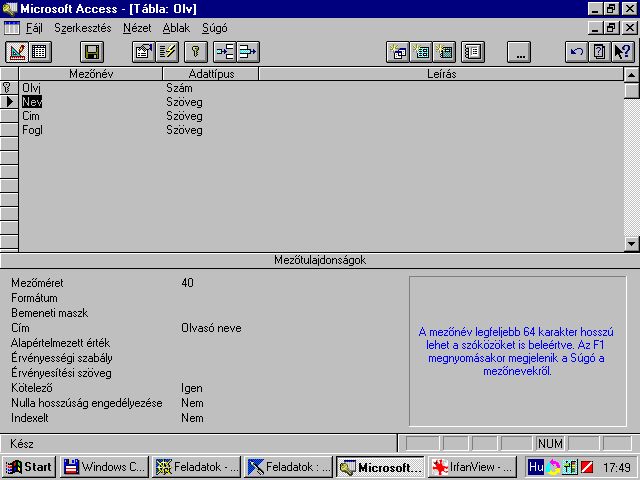Screen dimensions: 640x480
Task: Delete row toolbar icon
Action: coord(248,52)
